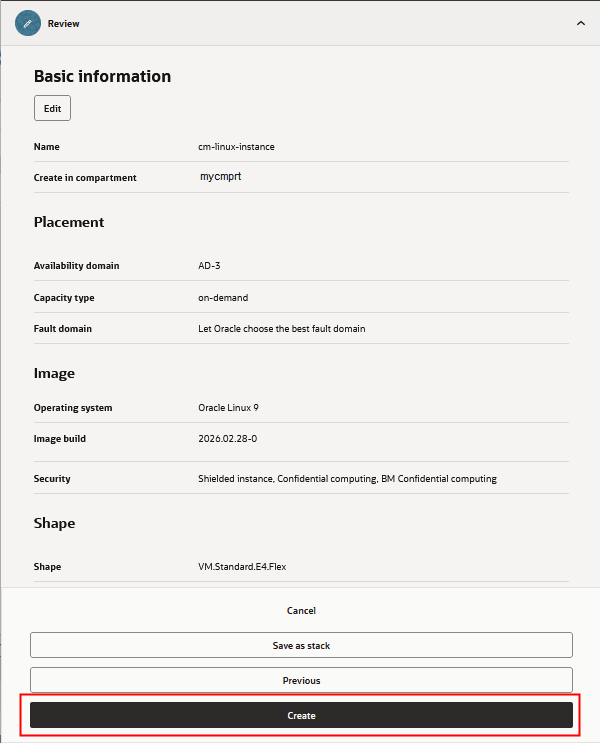This screenshot has width=600, height=743.
Task: Click the 'Operating system' label
Action: 73,408
